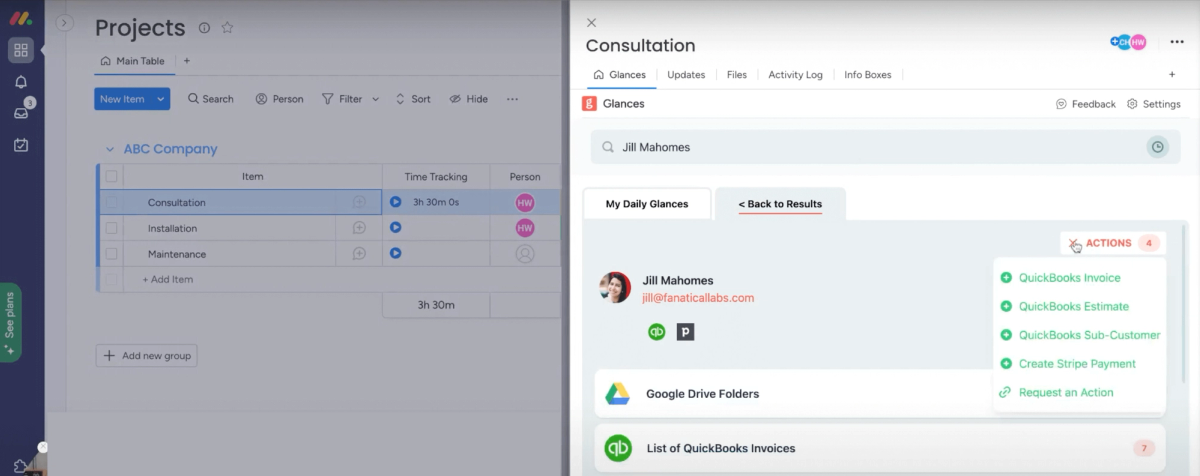Open the Installation row conversation icon
Screen dimensions: 1200x476
coord(359,228)
